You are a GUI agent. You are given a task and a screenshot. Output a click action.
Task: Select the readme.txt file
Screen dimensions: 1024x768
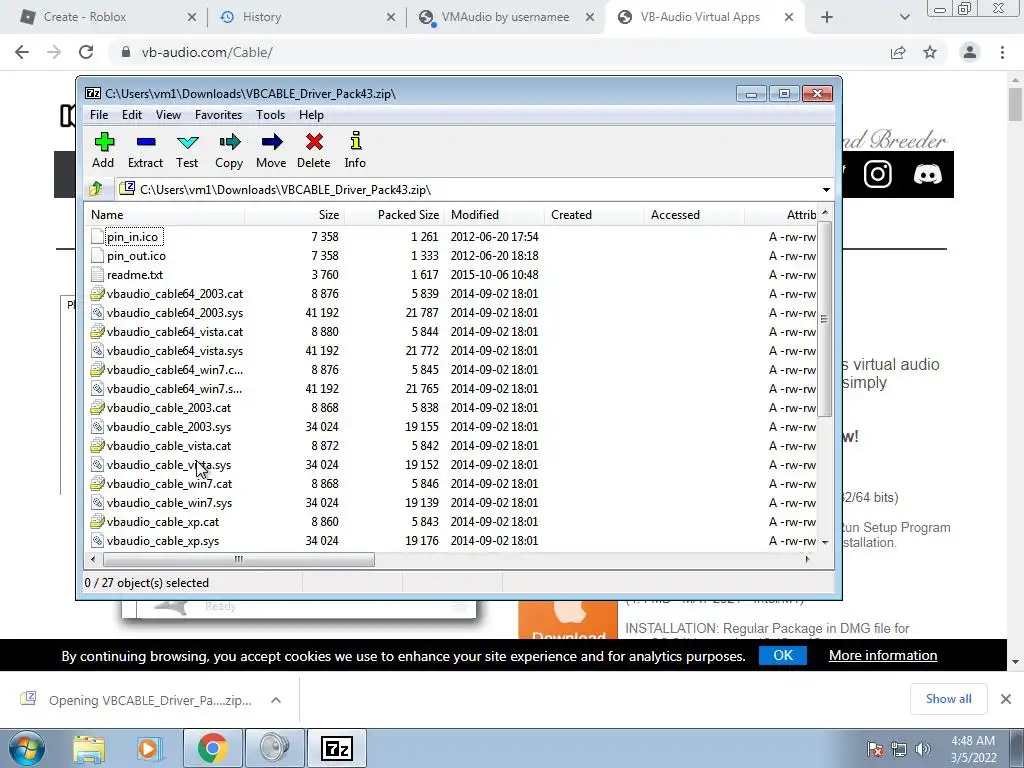[135, 275]
